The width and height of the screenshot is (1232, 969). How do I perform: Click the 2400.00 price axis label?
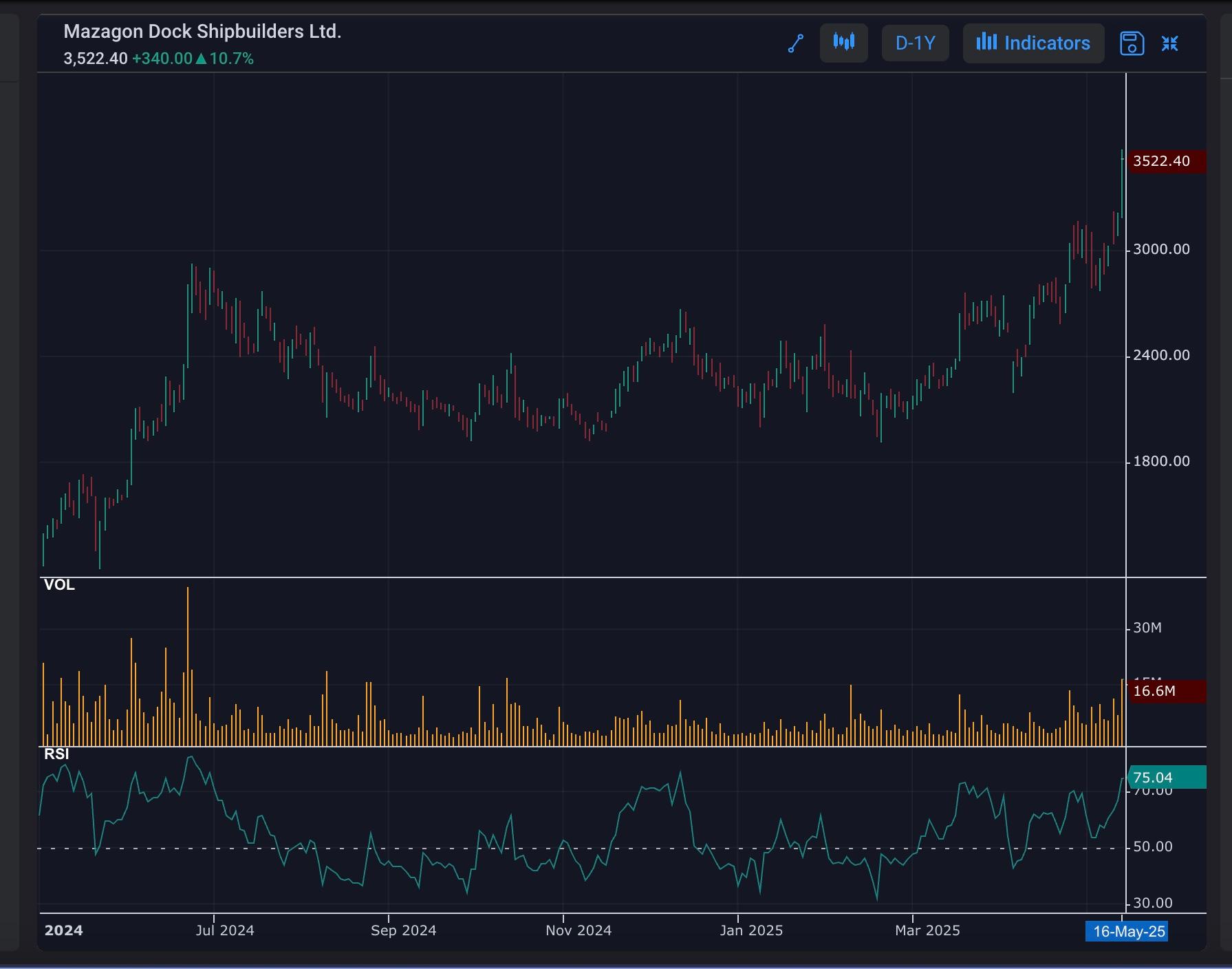[1161, 355]
